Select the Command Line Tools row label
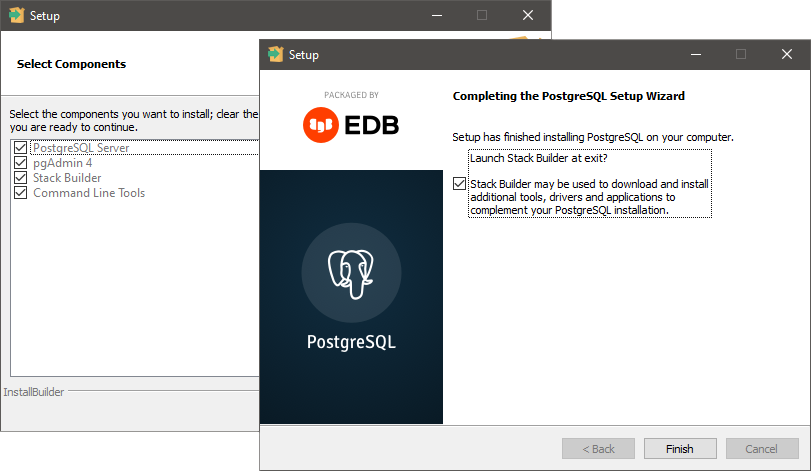811x471 pixels. coord(89,193)
